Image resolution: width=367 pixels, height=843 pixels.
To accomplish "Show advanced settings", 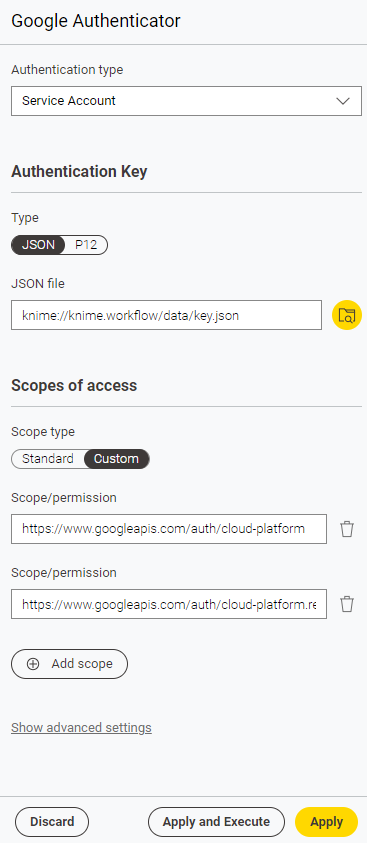I will tap(81, 728).
